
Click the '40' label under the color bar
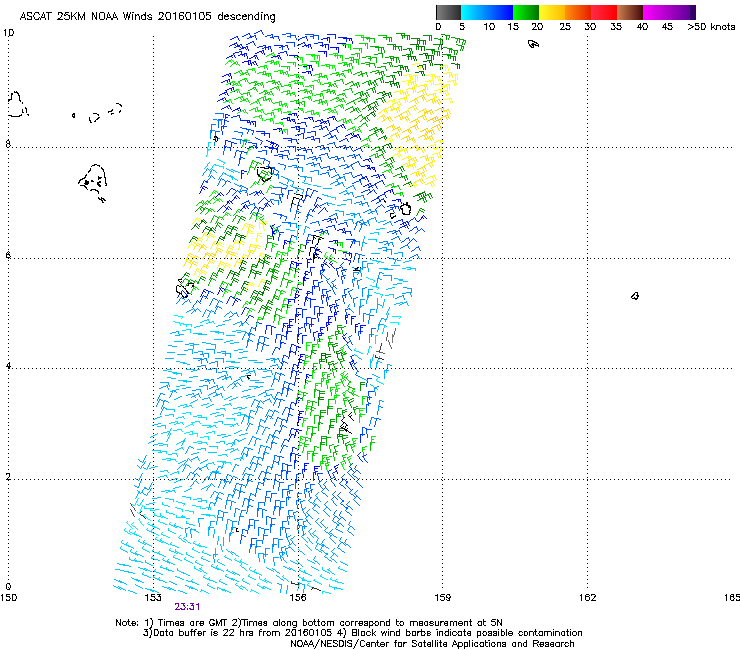click(x=642, y=26)
